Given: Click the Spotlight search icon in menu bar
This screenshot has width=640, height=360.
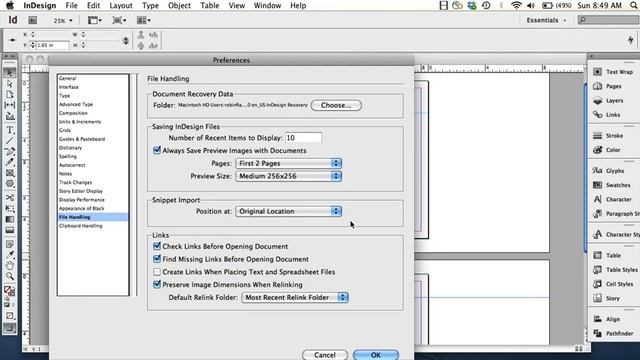Looking at the screenshot, I should tap(633, 5).
